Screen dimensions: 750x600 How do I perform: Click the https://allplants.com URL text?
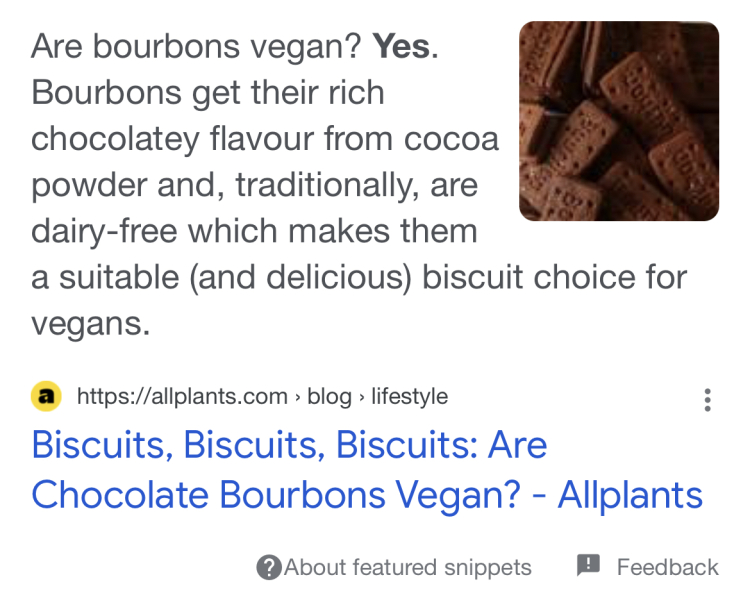[x=182, y=397]
